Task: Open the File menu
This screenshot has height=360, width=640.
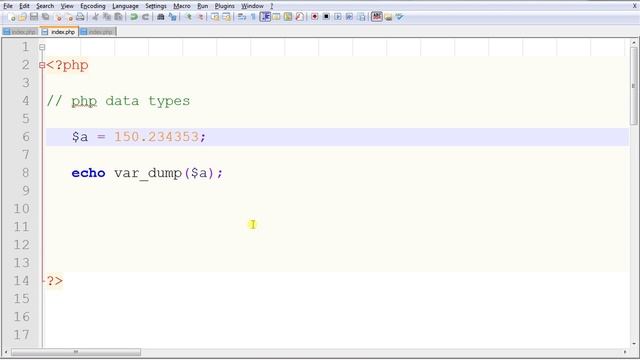Action: 8,6
